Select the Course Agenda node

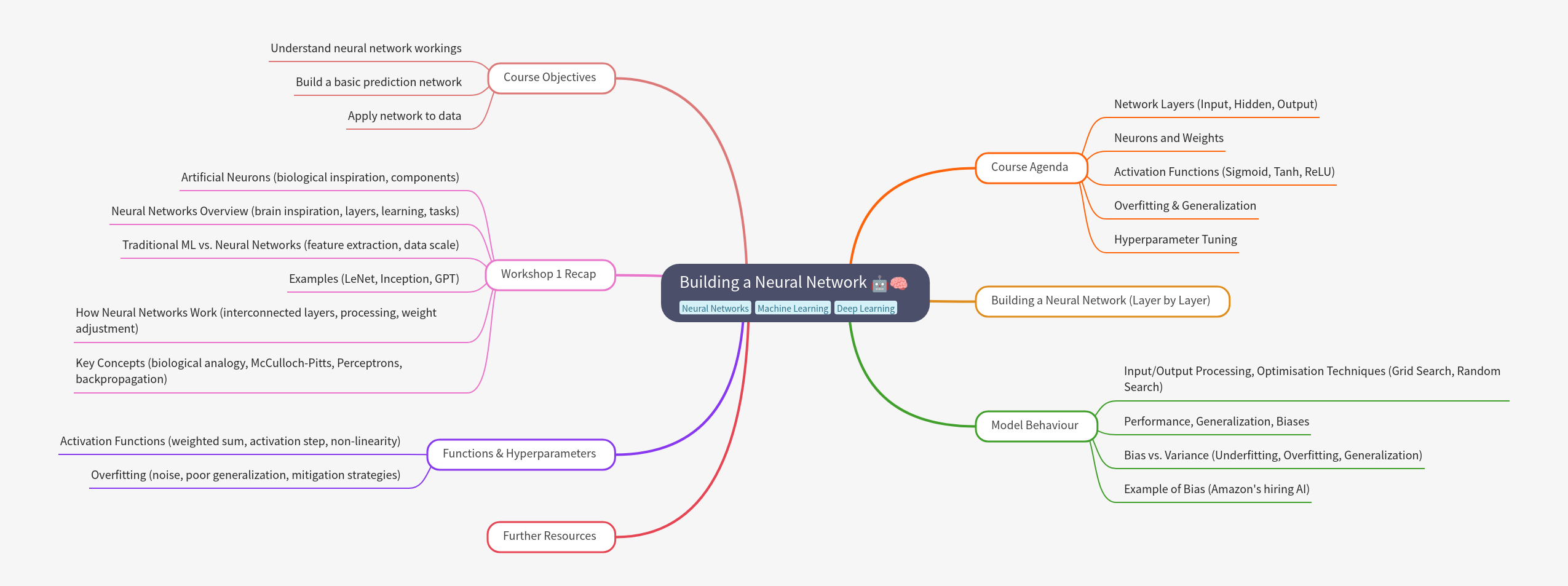pyautogui.click(x=1030, y=168)
